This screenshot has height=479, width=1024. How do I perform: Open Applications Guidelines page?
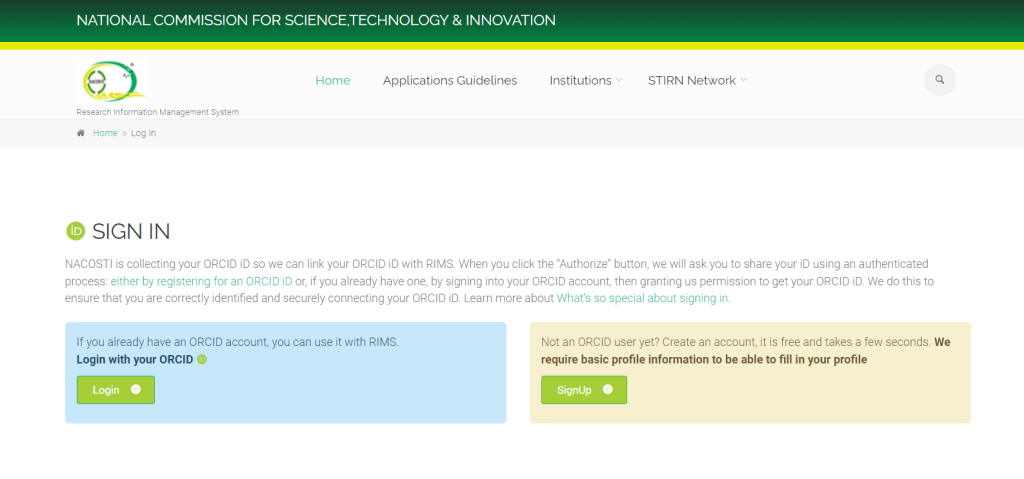click(x=450, y=80)
